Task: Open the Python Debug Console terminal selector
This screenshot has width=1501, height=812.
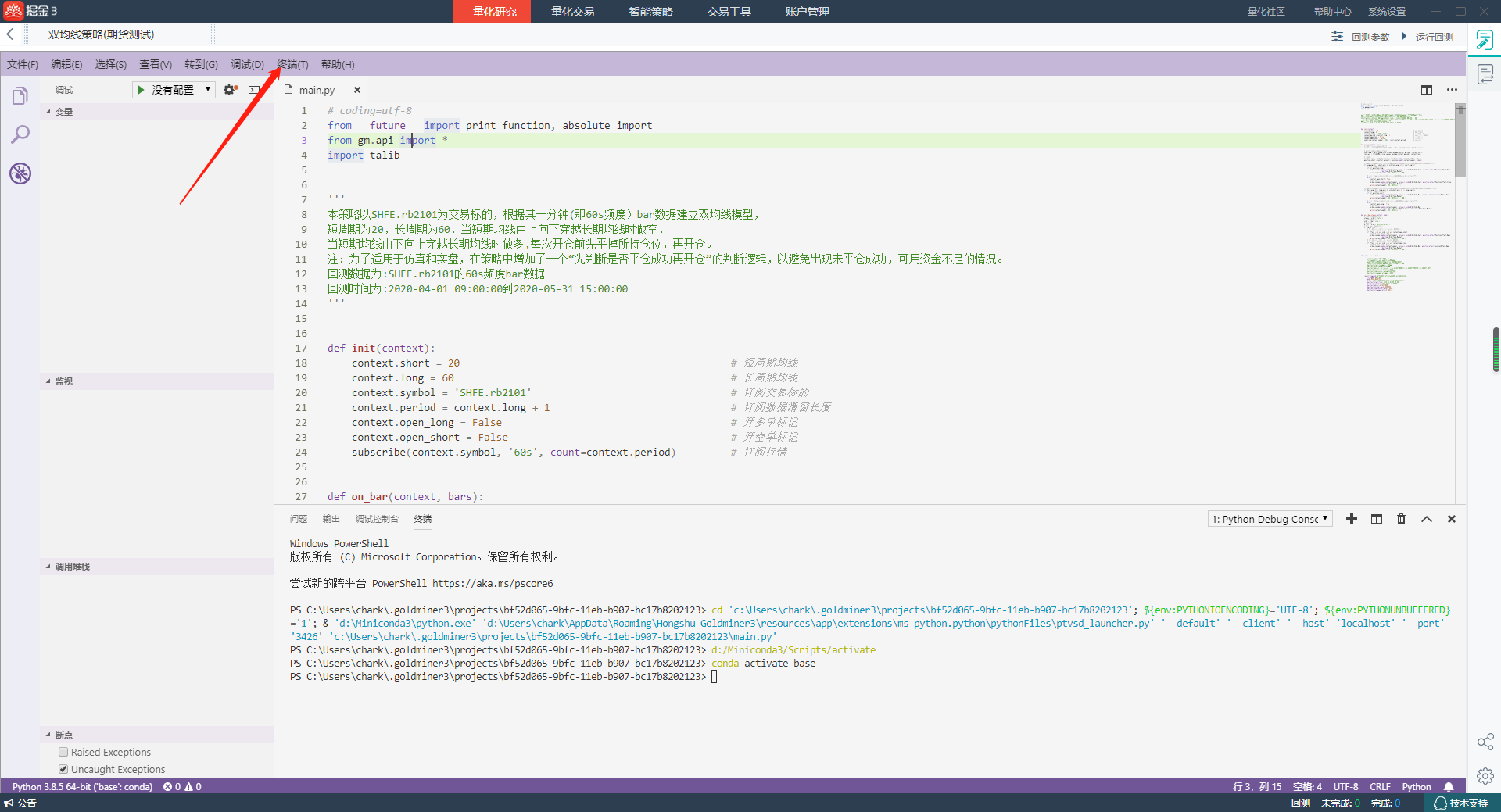Action: 1270,519
